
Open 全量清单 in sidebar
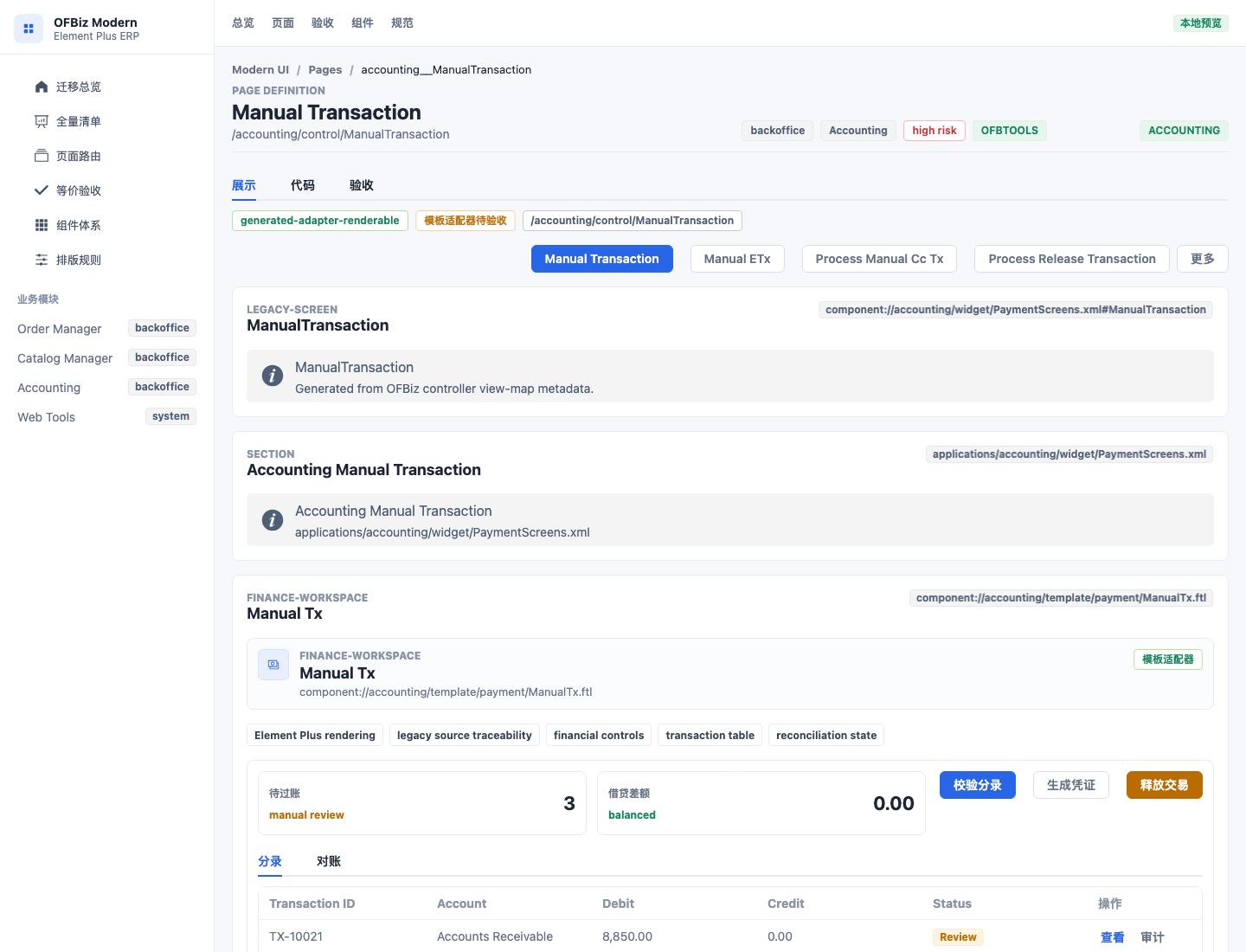pos(107,121)
